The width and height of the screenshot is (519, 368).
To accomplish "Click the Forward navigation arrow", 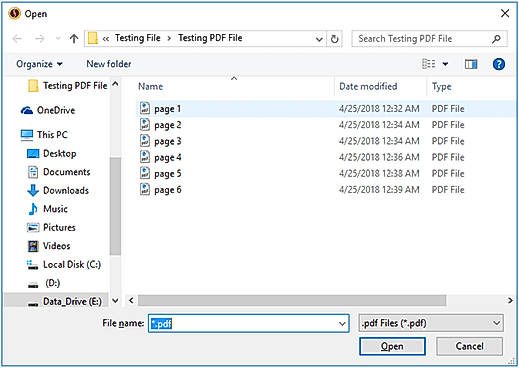I will coord(39,39).
